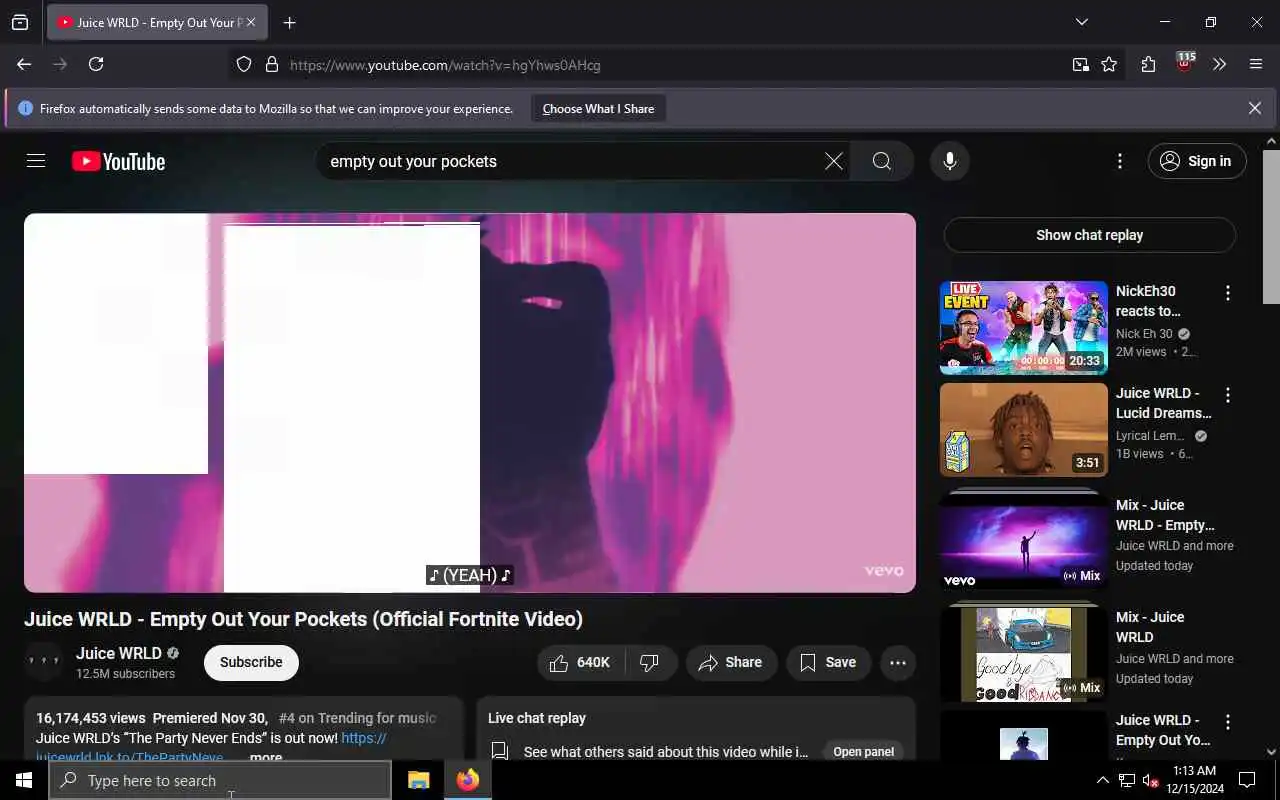Image resolution: width=1280 pixels, height=800 pixels.
Task: Open 'Mix - Juice WRLD - Empty' thumbnail
Action: pyautogui.click(x=1024, y=540)
